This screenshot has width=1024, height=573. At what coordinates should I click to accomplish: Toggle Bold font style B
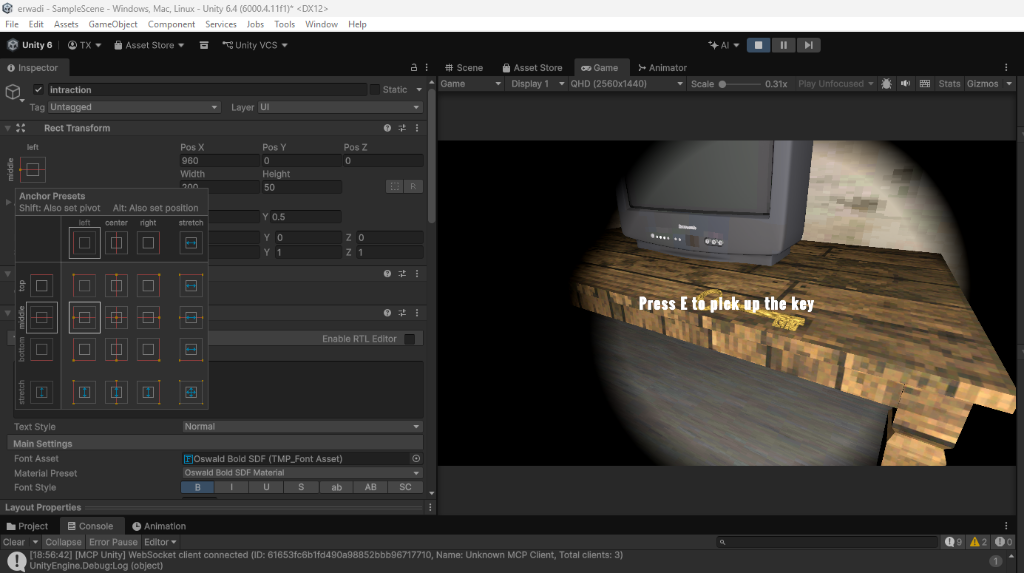tap(197, 487)
